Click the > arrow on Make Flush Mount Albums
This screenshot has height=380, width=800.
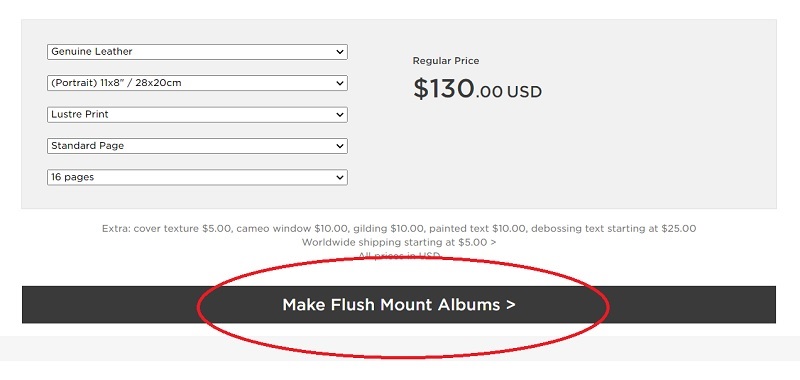click(x=510, y=305)
